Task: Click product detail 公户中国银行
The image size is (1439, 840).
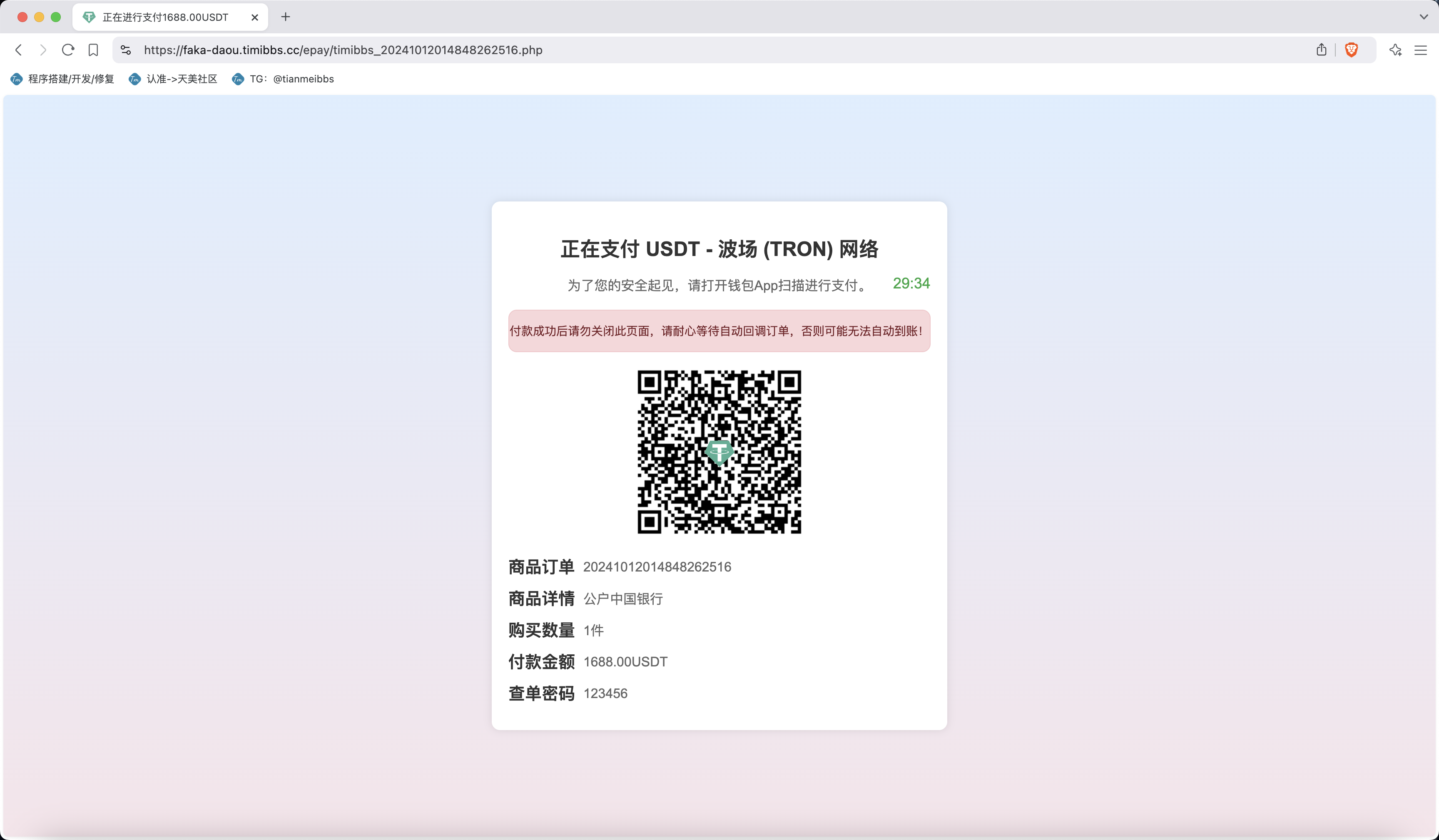Action: click(x=623, y=599)
